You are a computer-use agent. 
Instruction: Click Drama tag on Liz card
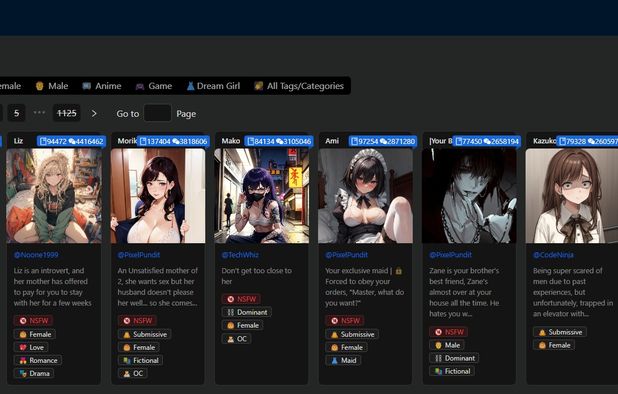coord(34,374)
